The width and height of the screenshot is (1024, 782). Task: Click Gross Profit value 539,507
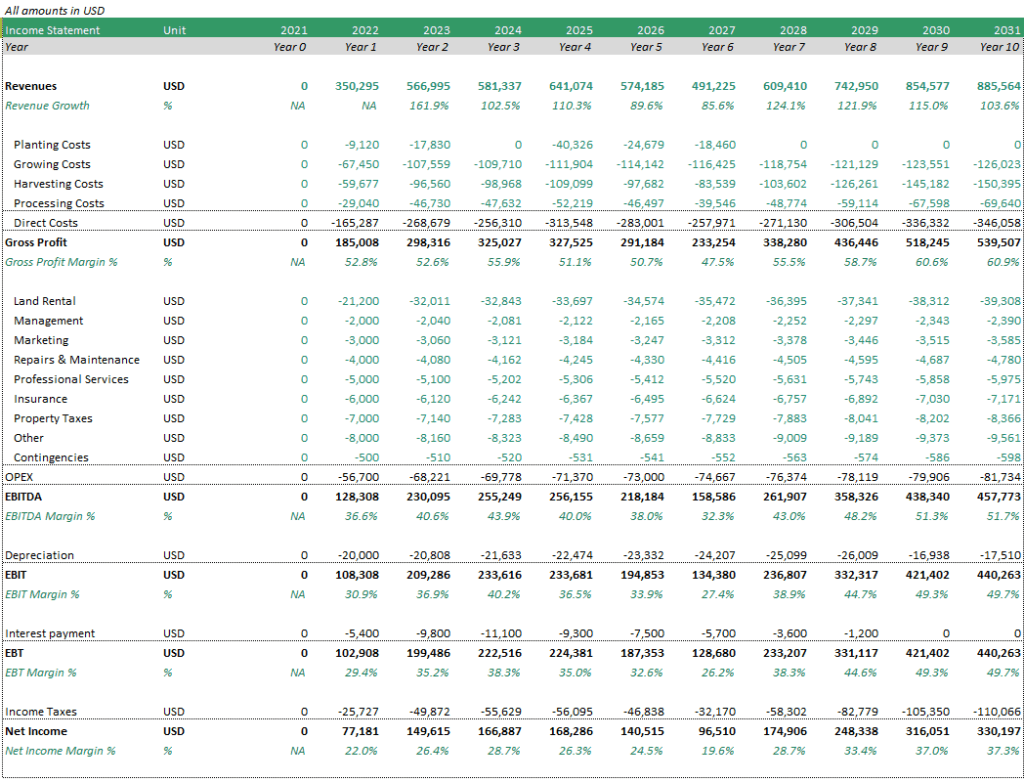click(x=999, y=243)
